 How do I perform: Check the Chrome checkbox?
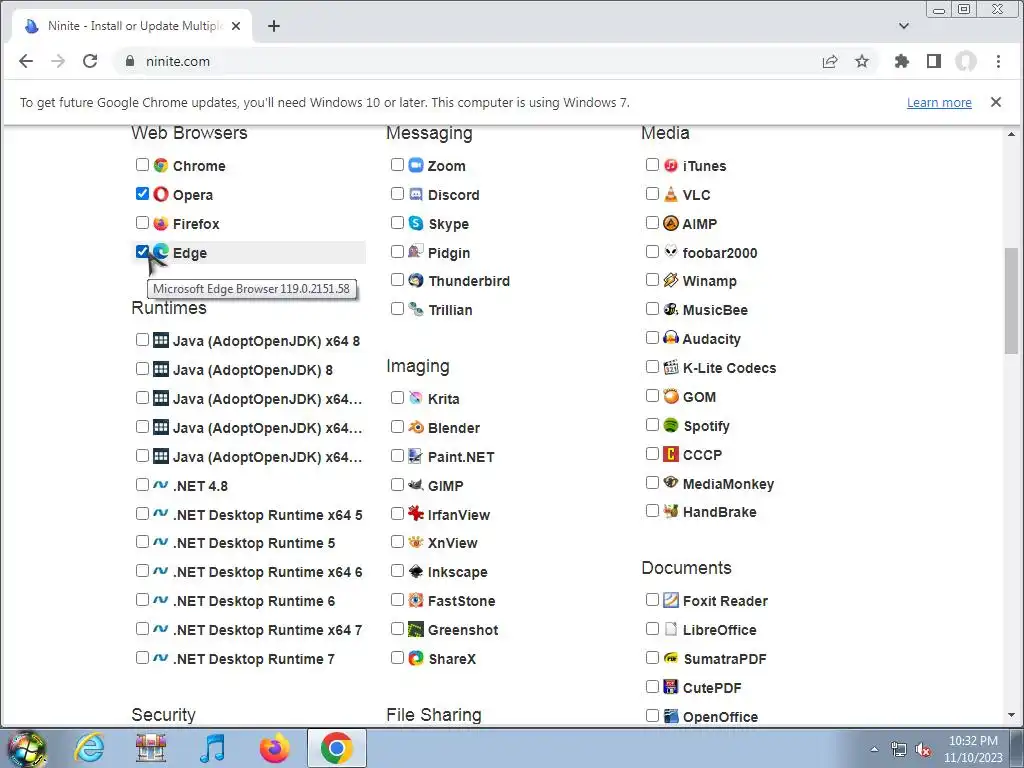[x=142, y=165]
